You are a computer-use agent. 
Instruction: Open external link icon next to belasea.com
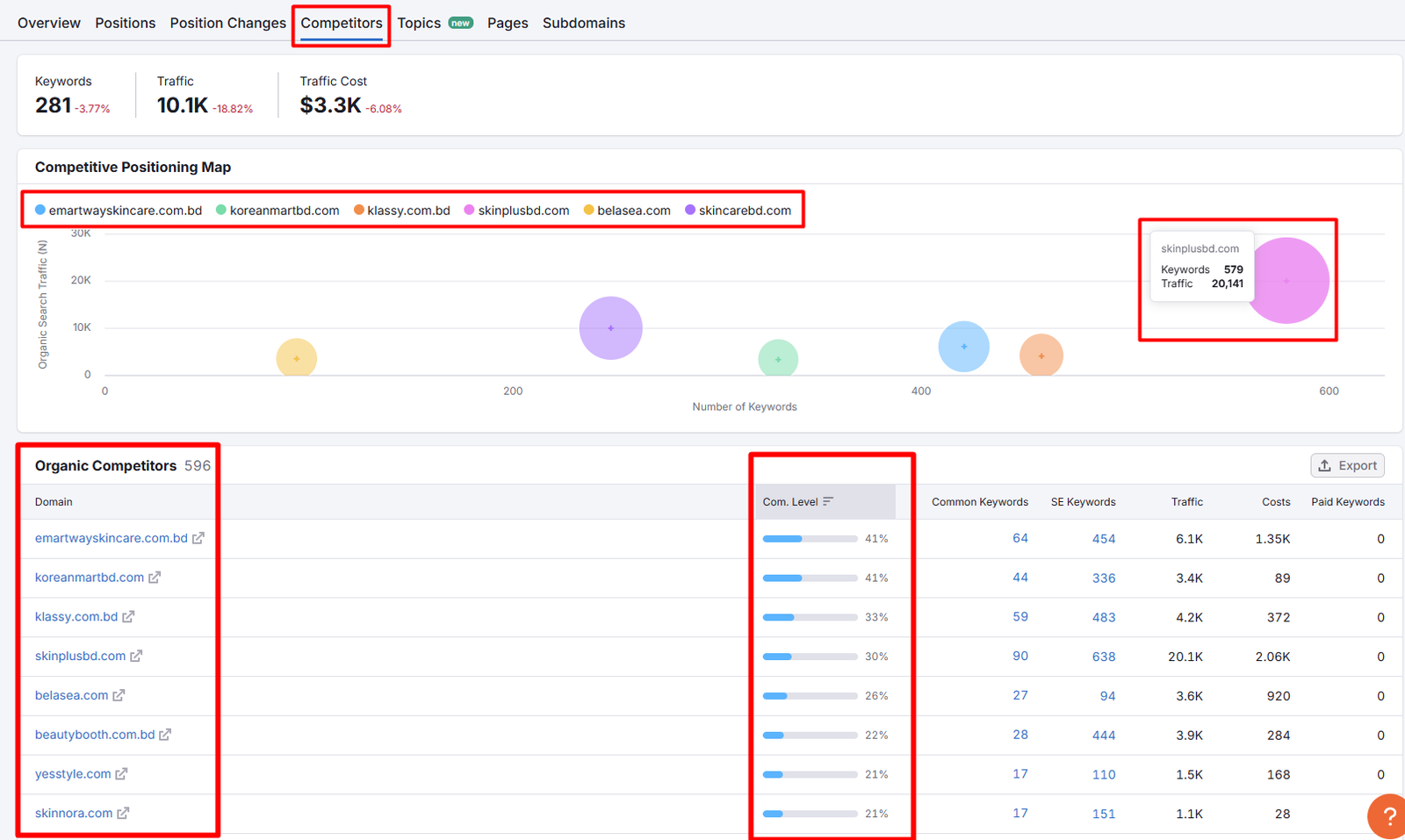119,695
